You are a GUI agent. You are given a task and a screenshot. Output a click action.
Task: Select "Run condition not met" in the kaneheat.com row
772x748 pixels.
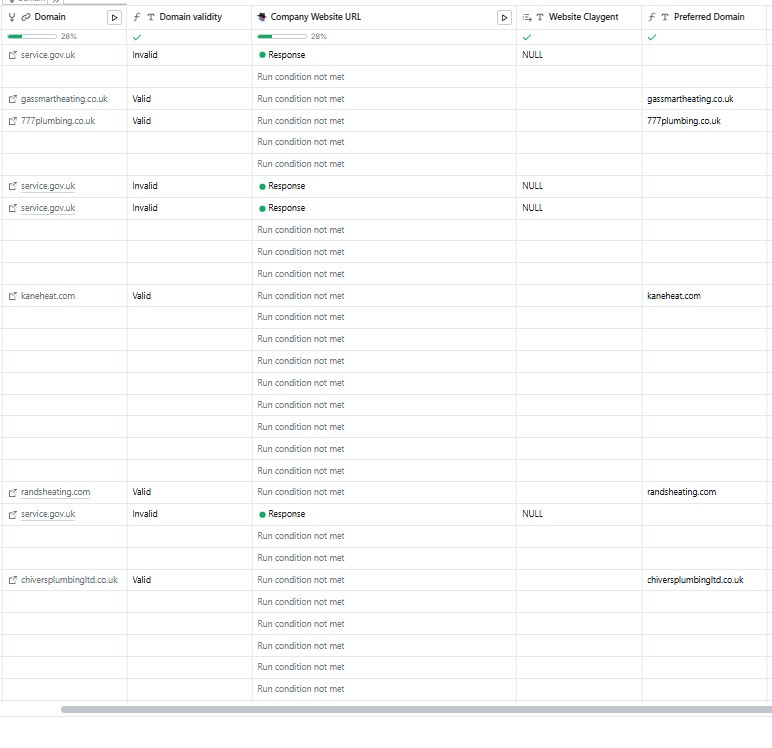coord(301,296)
